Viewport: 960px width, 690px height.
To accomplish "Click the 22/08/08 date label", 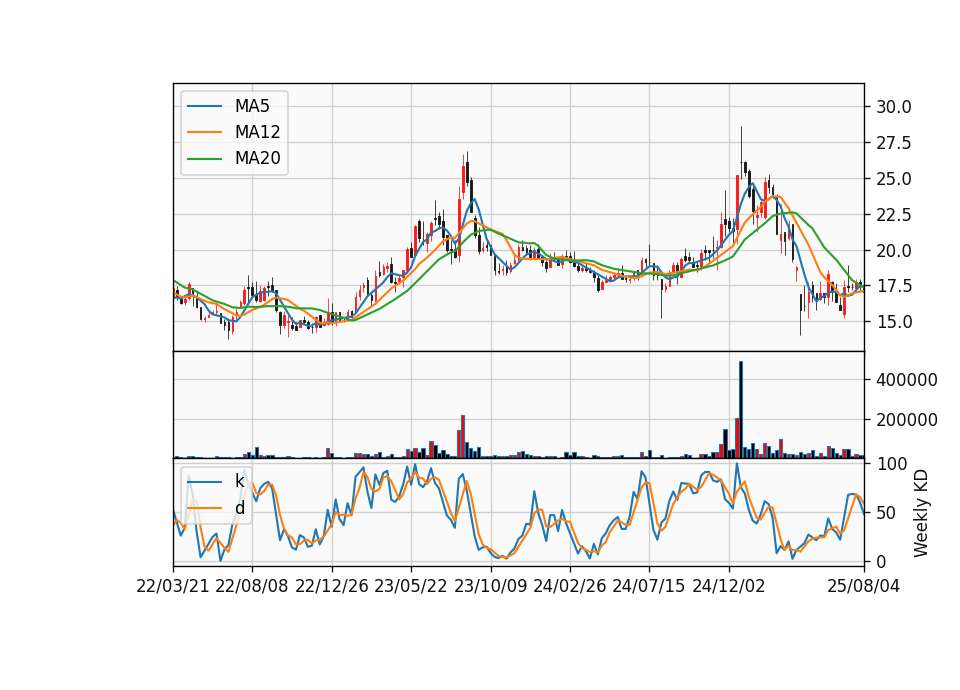I will click(252, 586).
